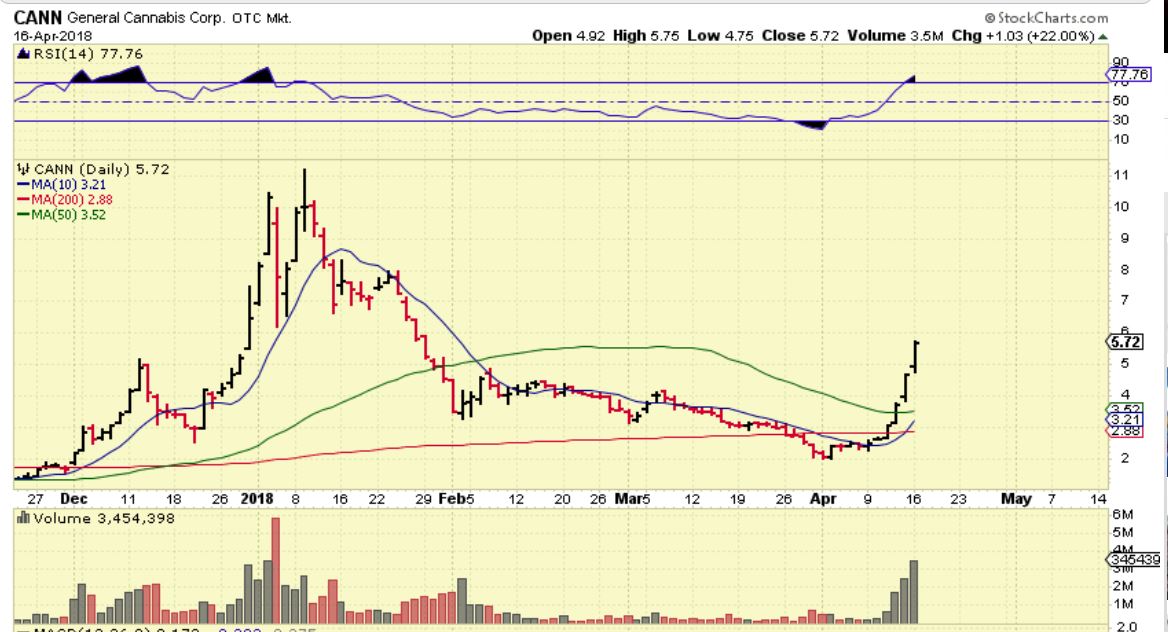Open the StockCharts.com copyright link

(1046, 18)
